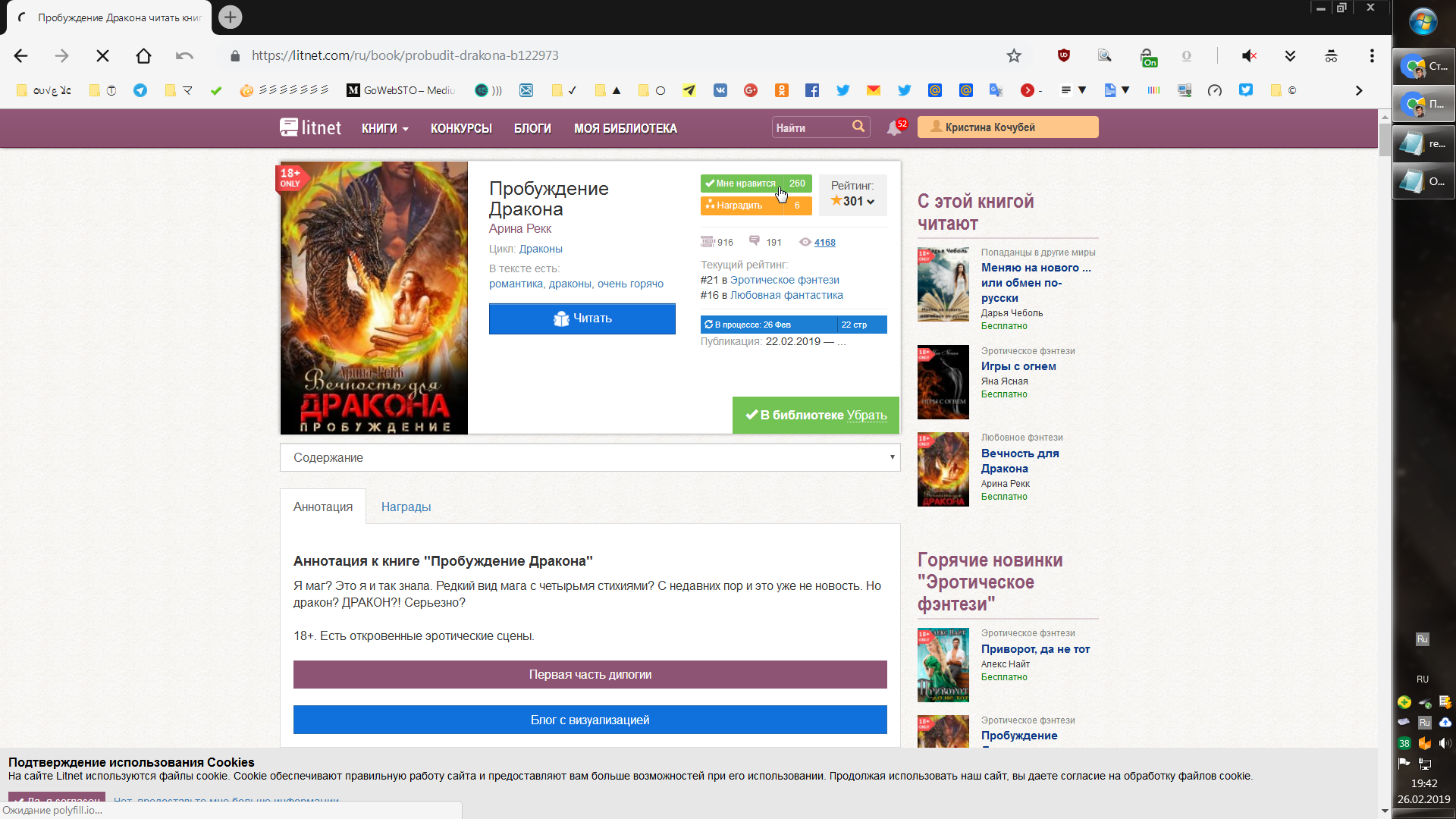This screenshot has width=1456, height=819.
Task: Open the 'Эротическое фэнтези' rating link
Action: coord(785,280)
